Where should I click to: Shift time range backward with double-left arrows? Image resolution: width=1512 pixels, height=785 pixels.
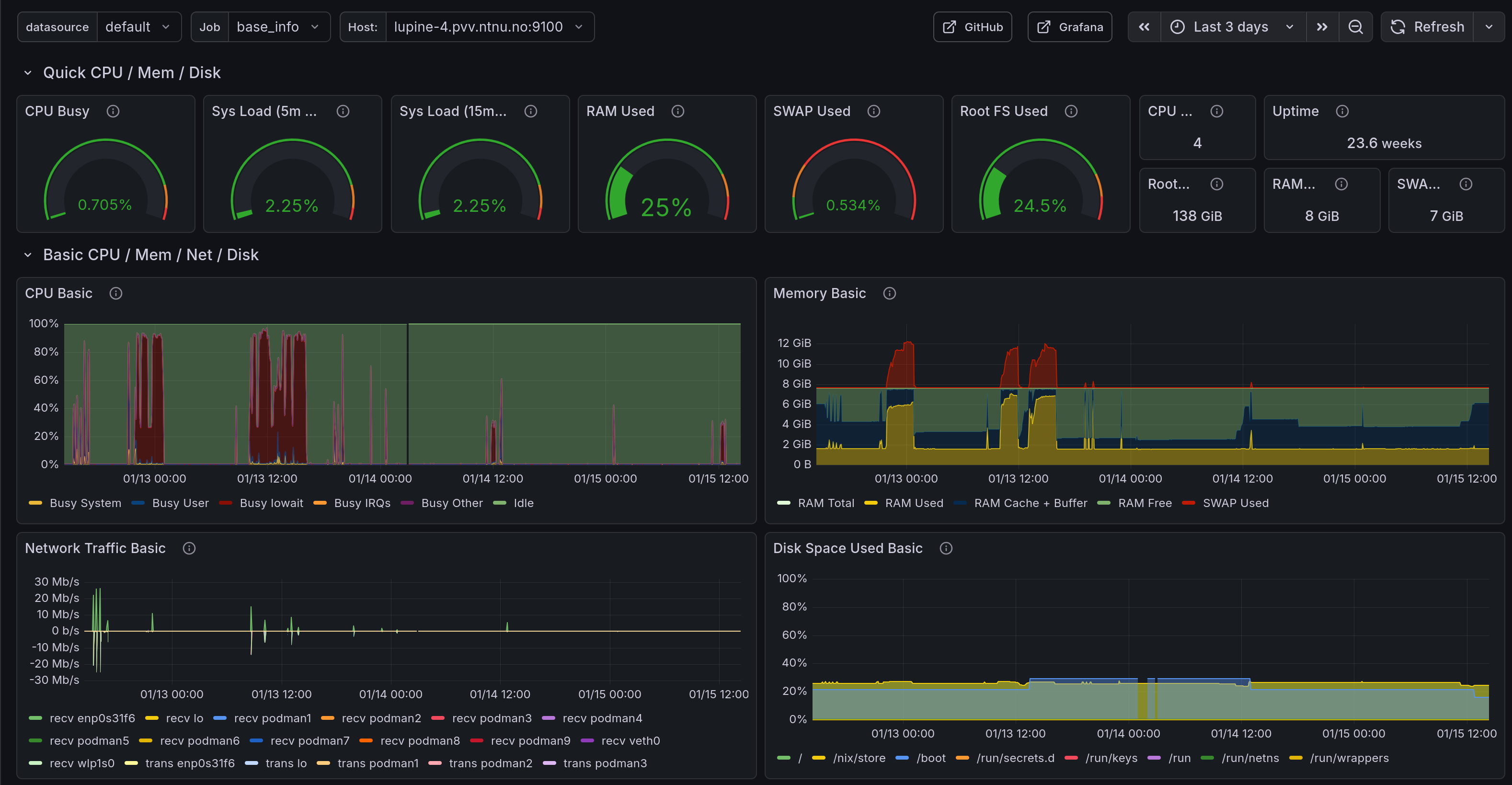point(1144,27)
